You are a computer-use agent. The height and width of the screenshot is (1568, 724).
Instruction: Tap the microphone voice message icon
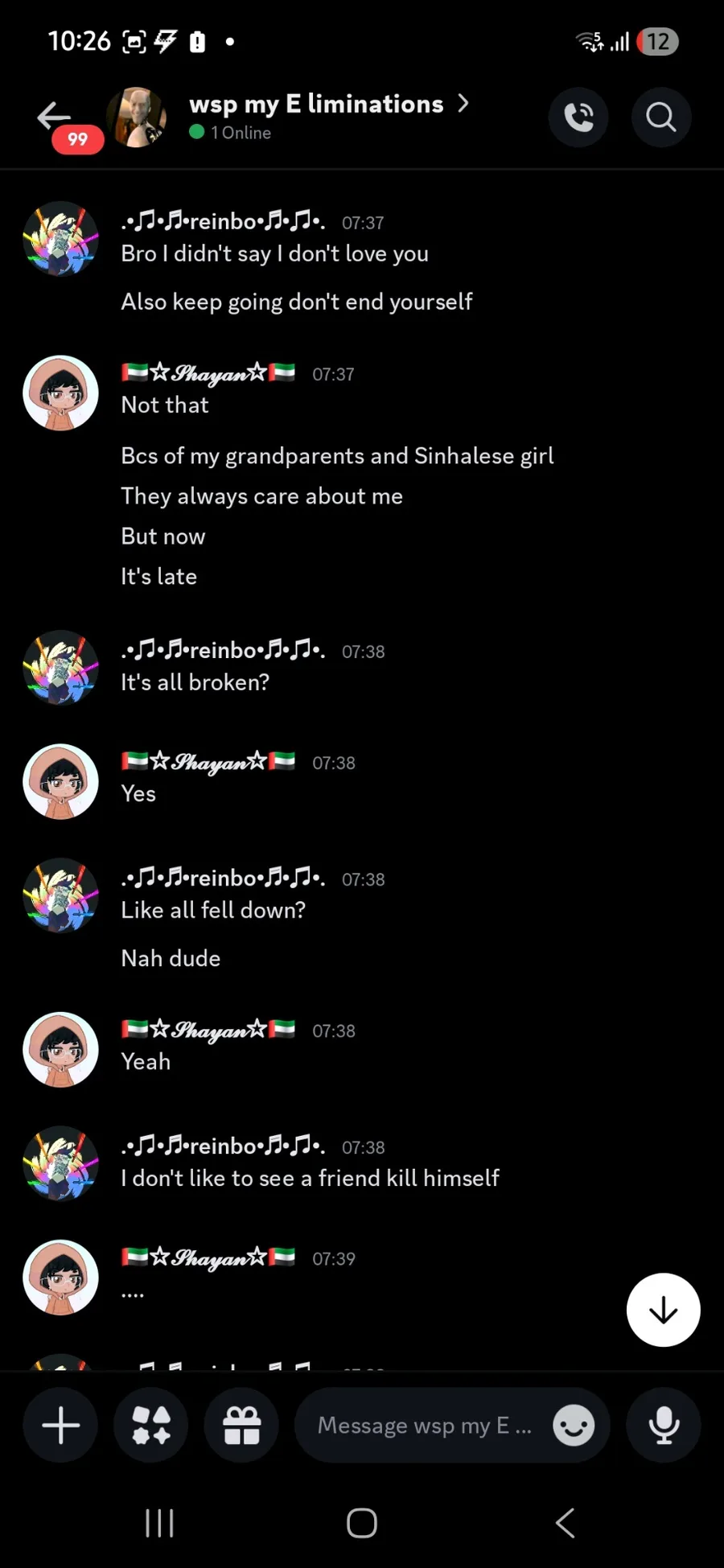click(664, 1426)
